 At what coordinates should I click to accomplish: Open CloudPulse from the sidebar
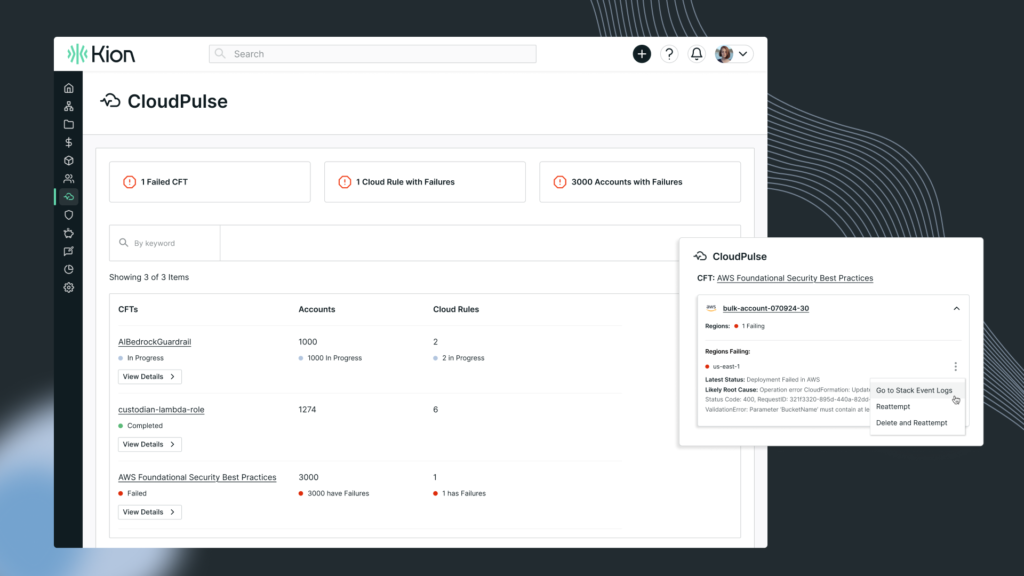tap(68, 197)
